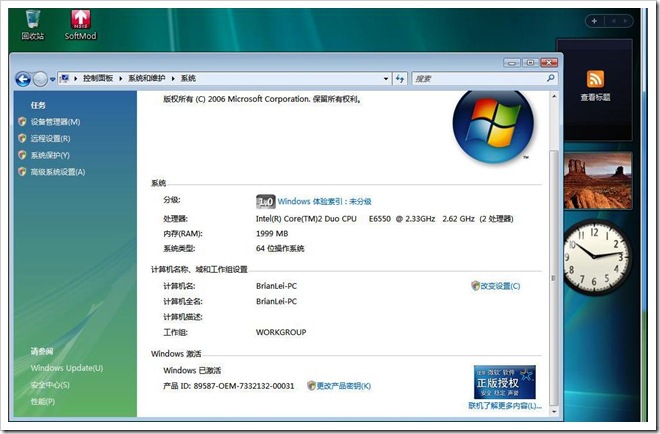The width and height of the screenshot is (660, 434).
Task: Open 性能(P) link in sidebar
Action: pyautogui.click(x=43, y=402)
